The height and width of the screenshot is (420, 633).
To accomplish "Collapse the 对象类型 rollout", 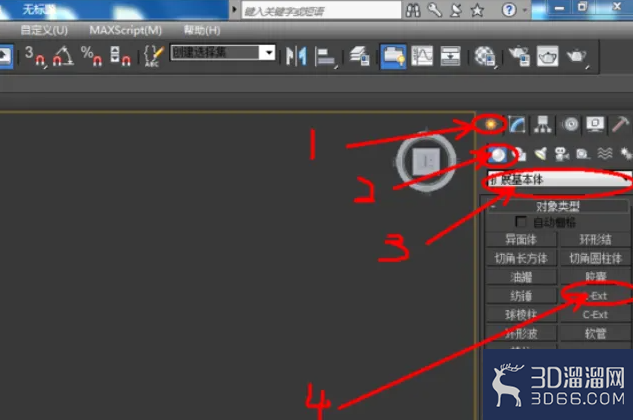I will [558, 206].
